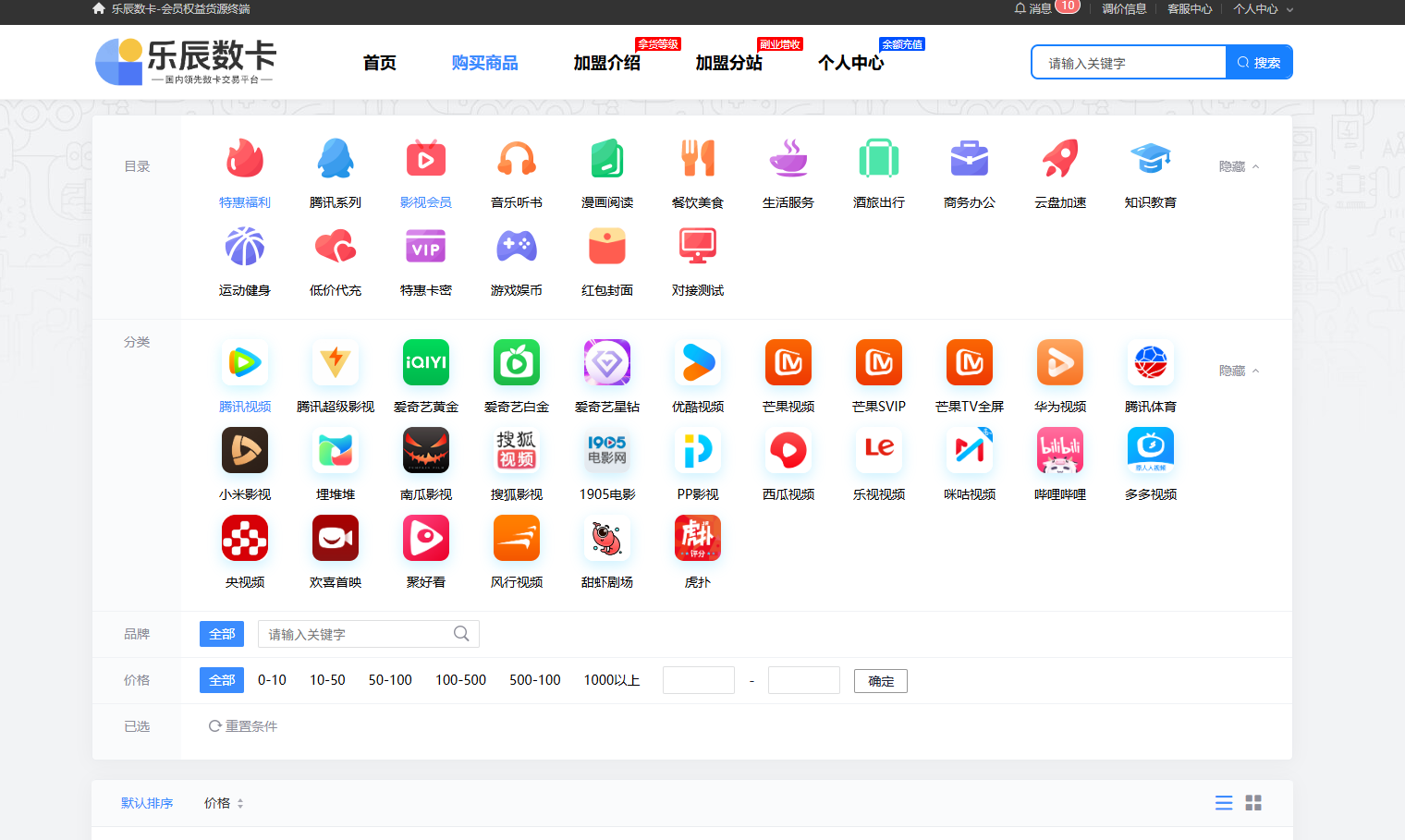The width and height of the screenshot is (1405, 840).
Task: Open the 调价信息 link
Action: 1124,9
